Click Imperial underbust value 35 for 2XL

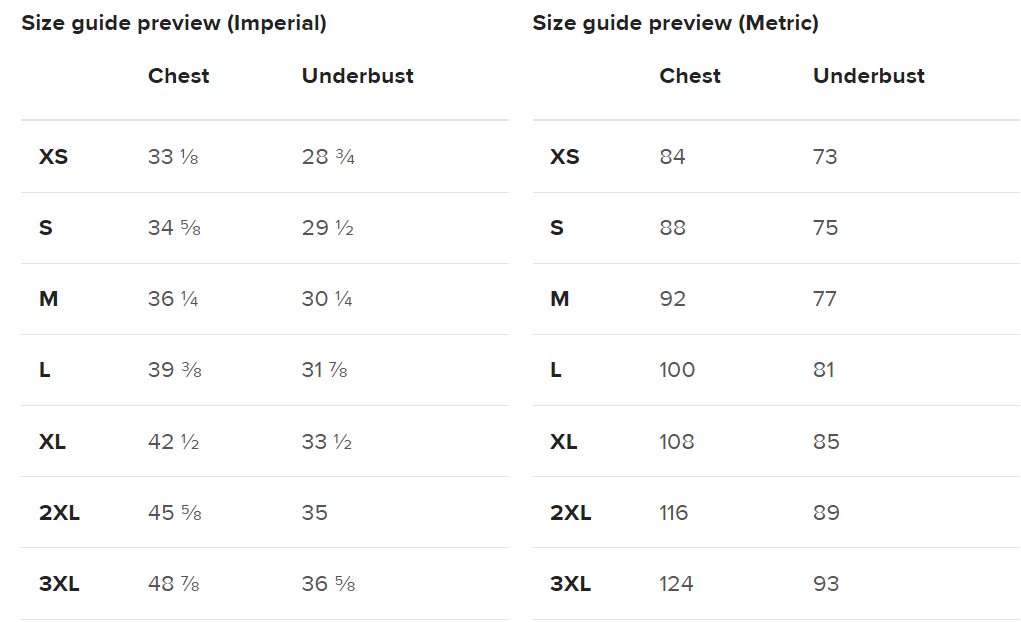point(315,513)
